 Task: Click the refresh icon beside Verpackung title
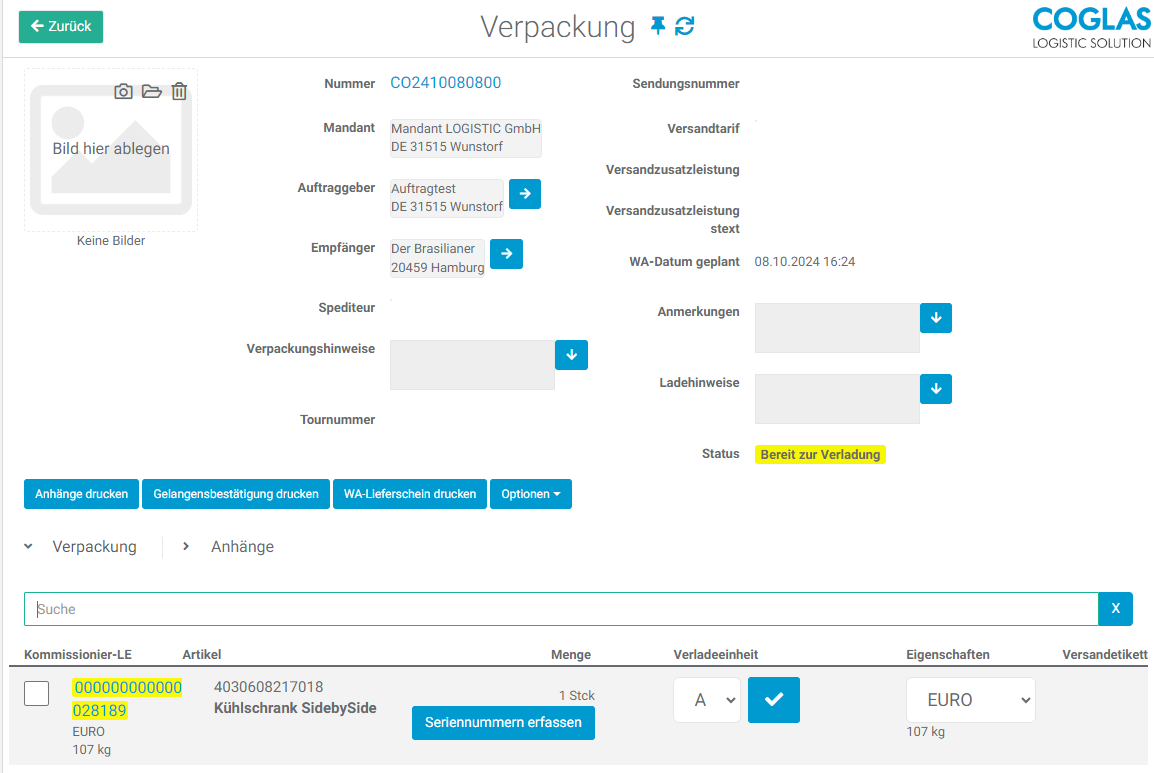click(685, 26)
